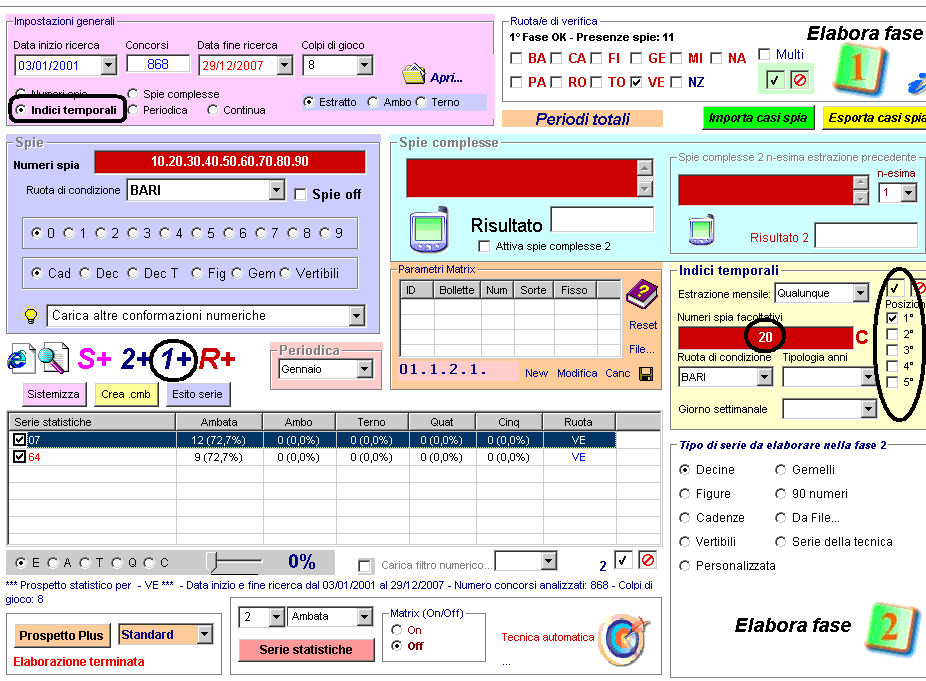Select the Ambo radio option
This screenshot has height=681, width=926.
point(373,102)
